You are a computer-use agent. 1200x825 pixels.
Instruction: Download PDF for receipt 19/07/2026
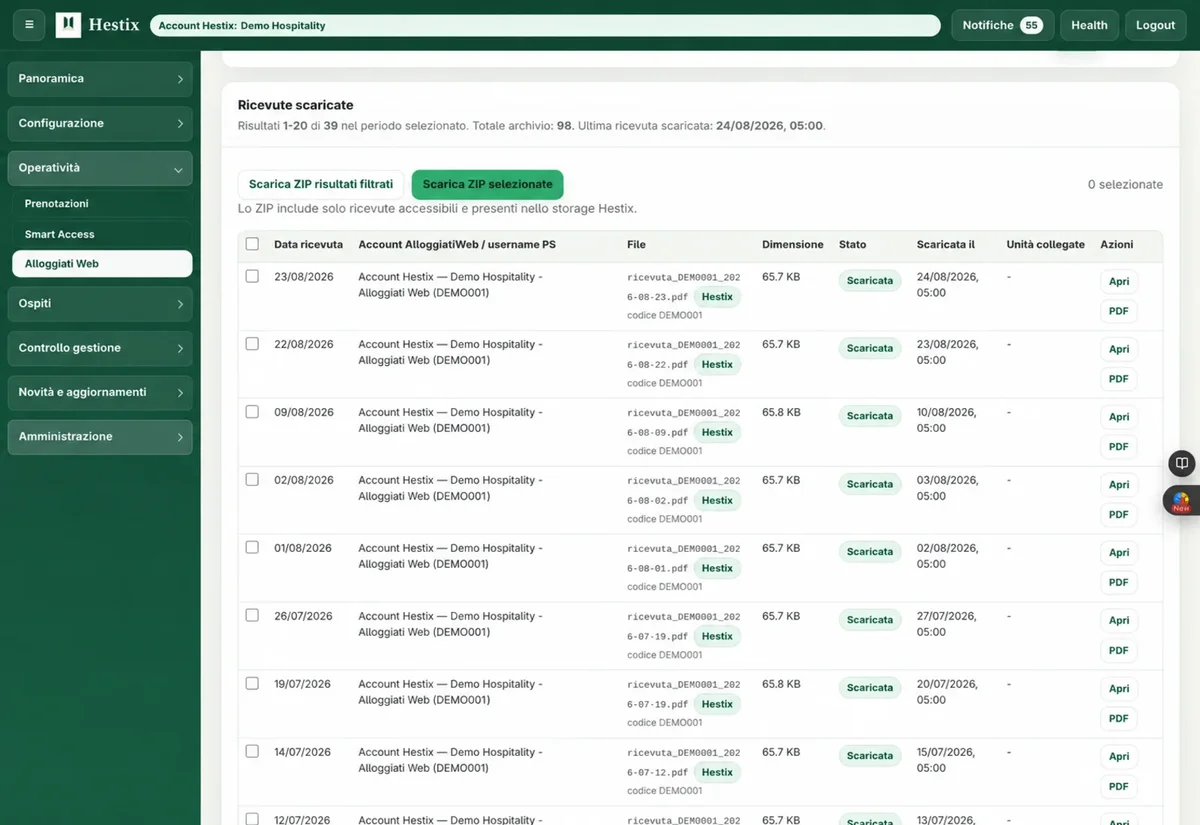coord(1119,719)
